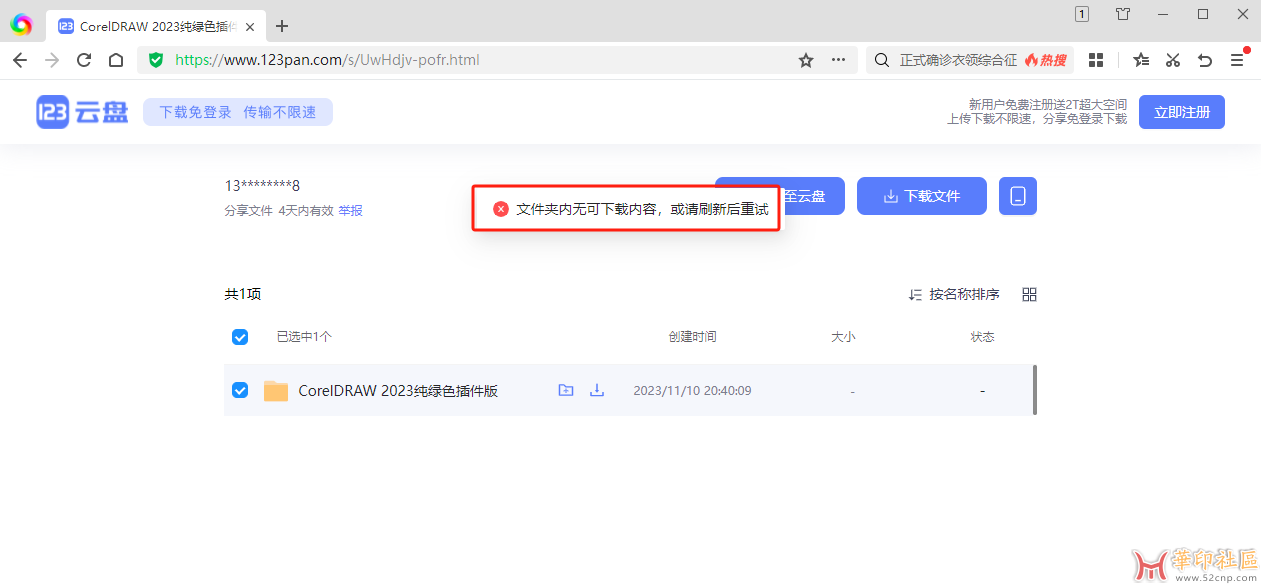Go forward to next page
The height and width of the screenshot is (585, 1261).
[x=52, y=60]
